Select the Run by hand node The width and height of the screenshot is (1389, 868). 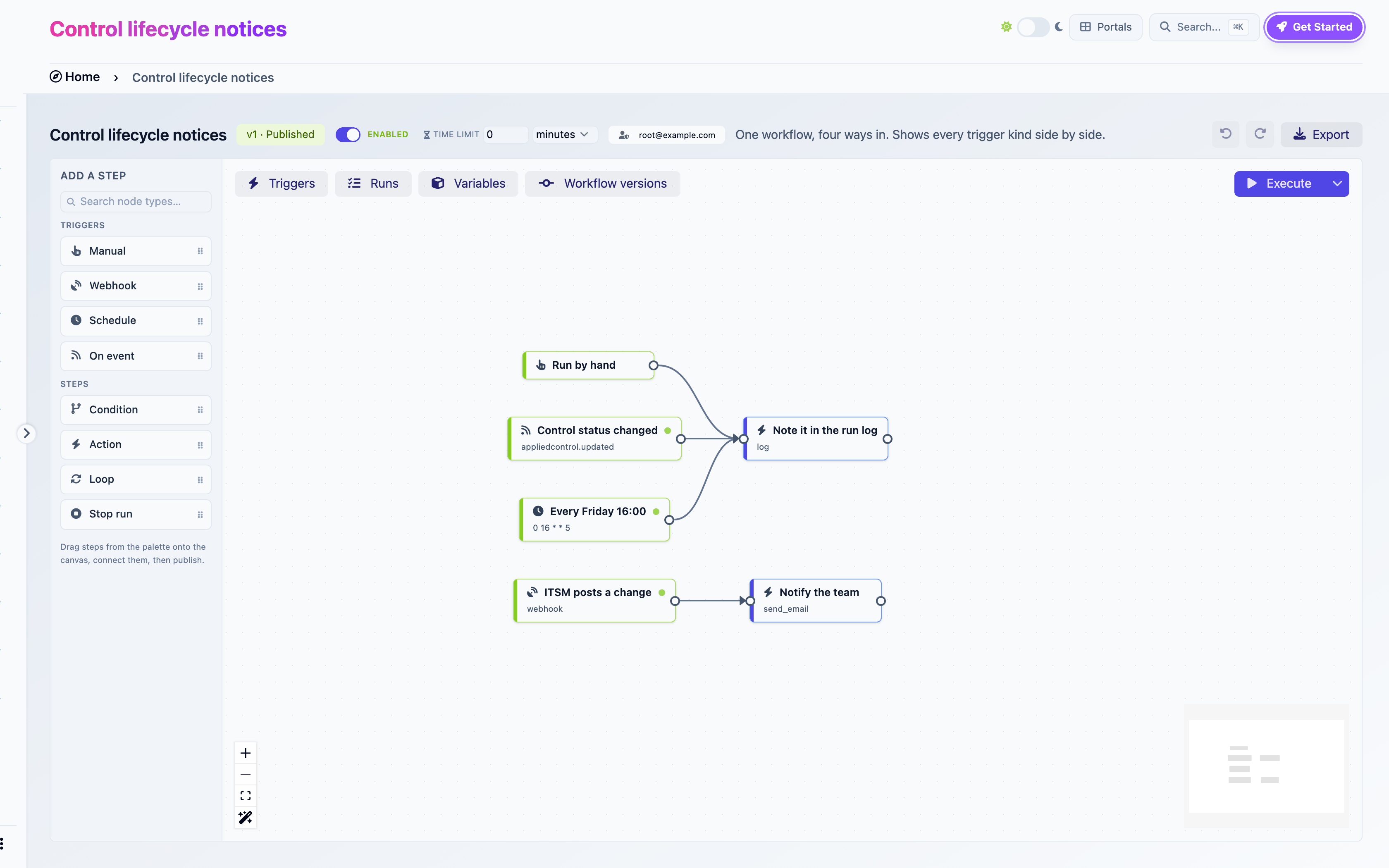tap(588, 365)
